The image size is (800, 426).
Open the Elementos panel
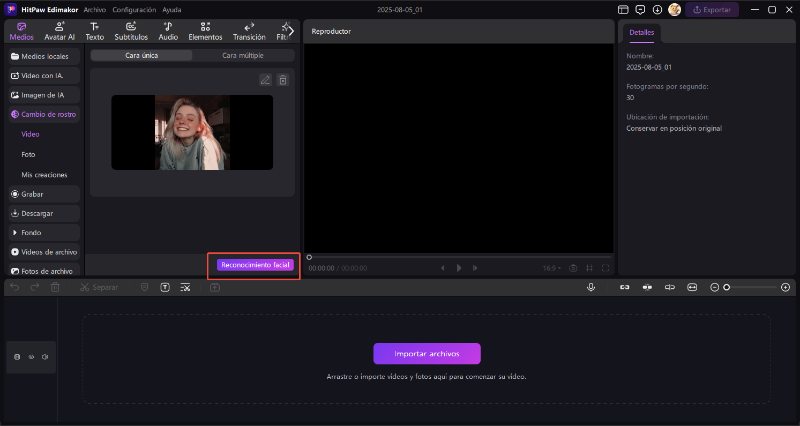click(205, 31)
